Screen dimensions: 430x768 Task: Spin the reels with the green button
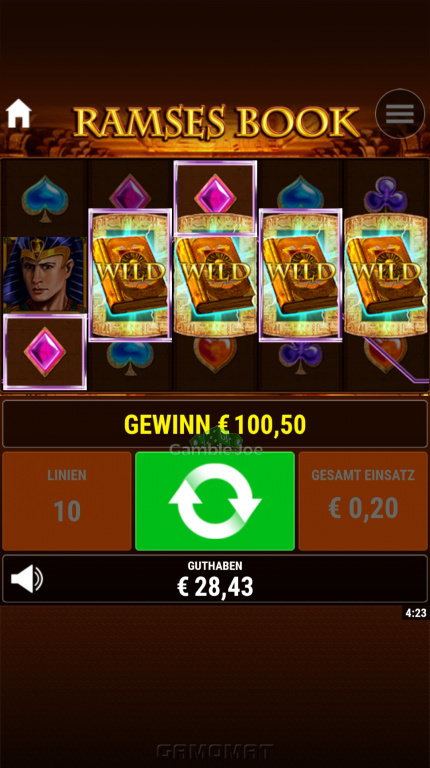click(215, 501)
